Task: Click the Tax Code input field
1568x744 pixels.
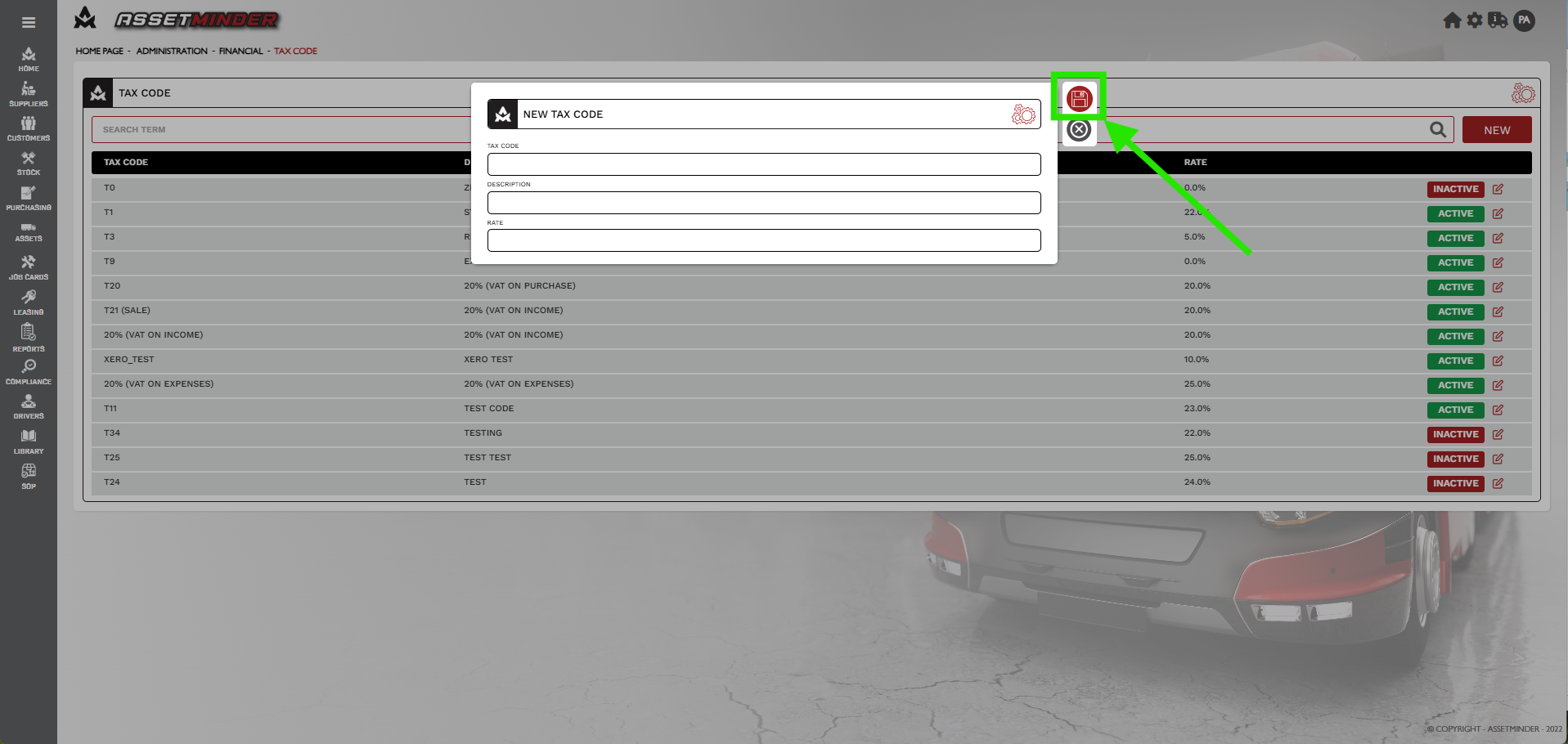Action: click(763, 164)
